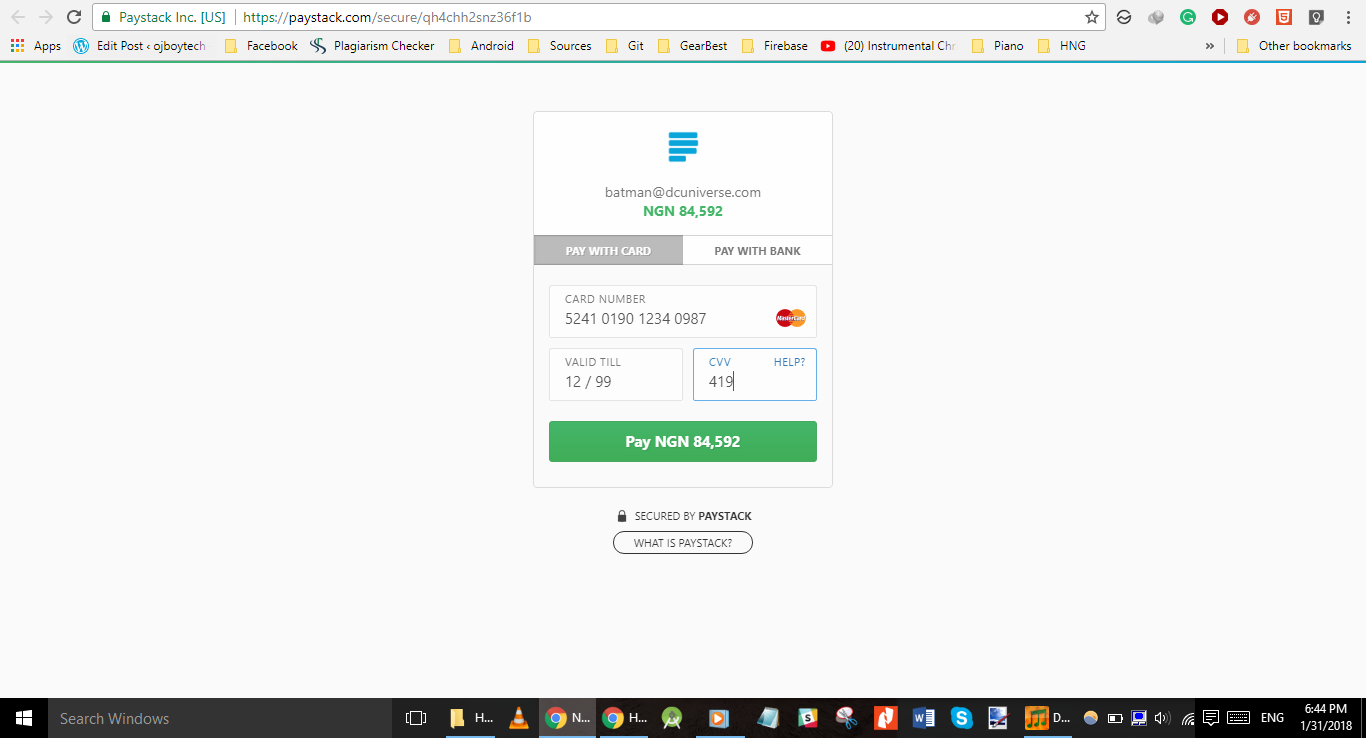This screenshot has width=1366, height=738.
Task: Open the Grammarly extension icon
Action: click(x=1187, y=17)
